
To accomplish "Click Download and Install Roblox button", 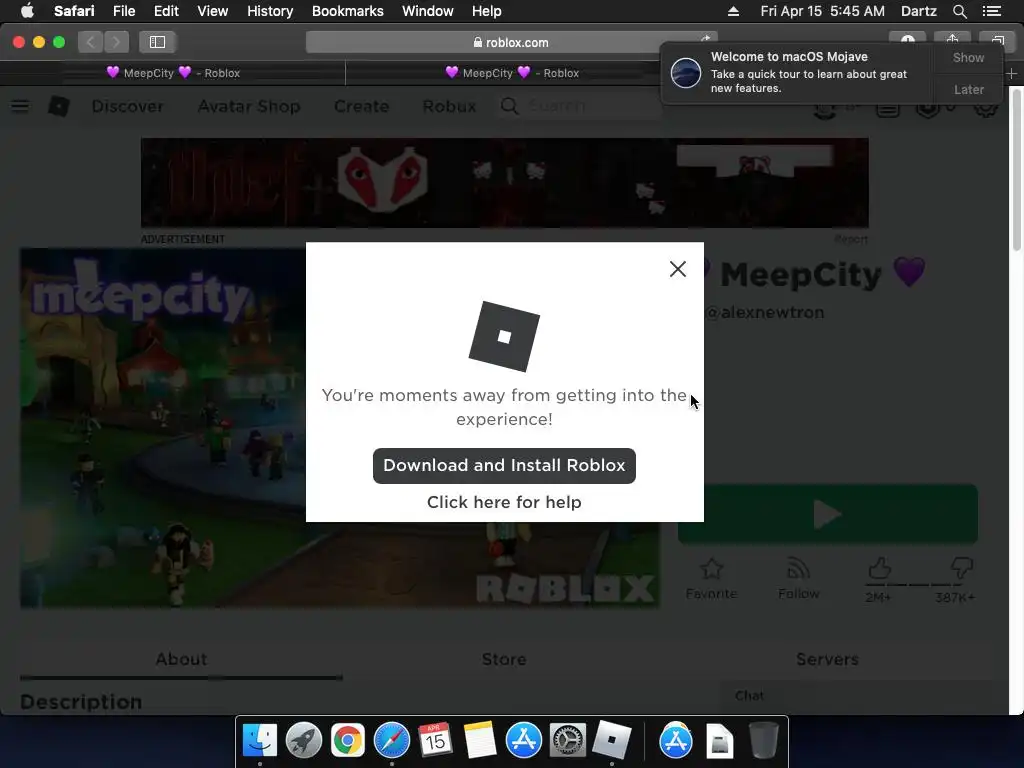I will [504, 466].
